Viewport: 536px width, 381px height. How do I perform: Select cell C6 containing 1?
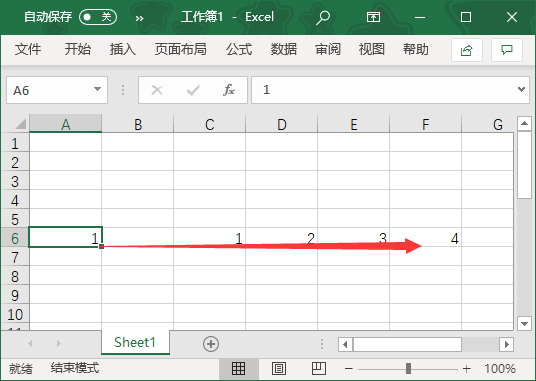210,237
